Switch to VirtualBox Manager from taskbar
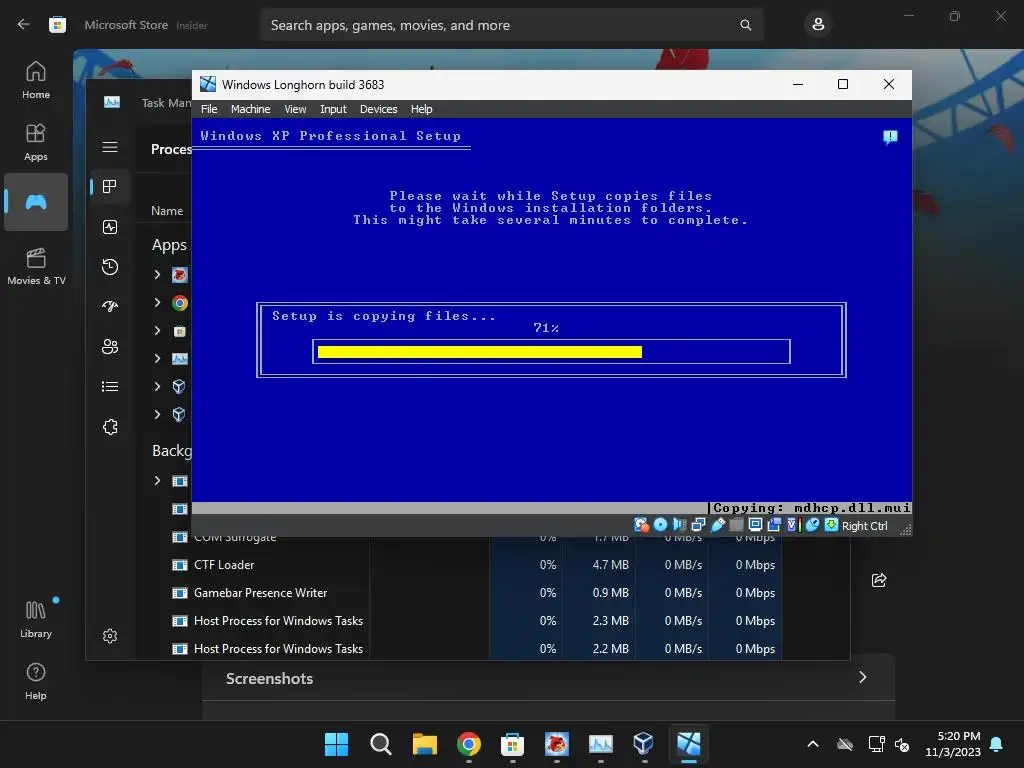Image resolution: width=1024 pixels, height=768 pixels. click(x=643, y=744)
